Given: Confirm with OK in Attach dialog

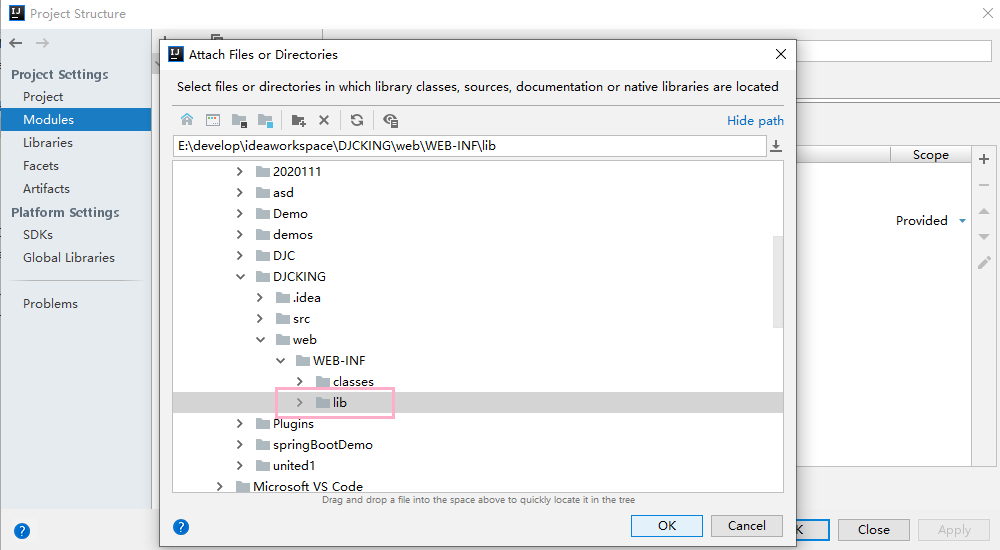Looking at the screenshot, I should tap(667, 526).
